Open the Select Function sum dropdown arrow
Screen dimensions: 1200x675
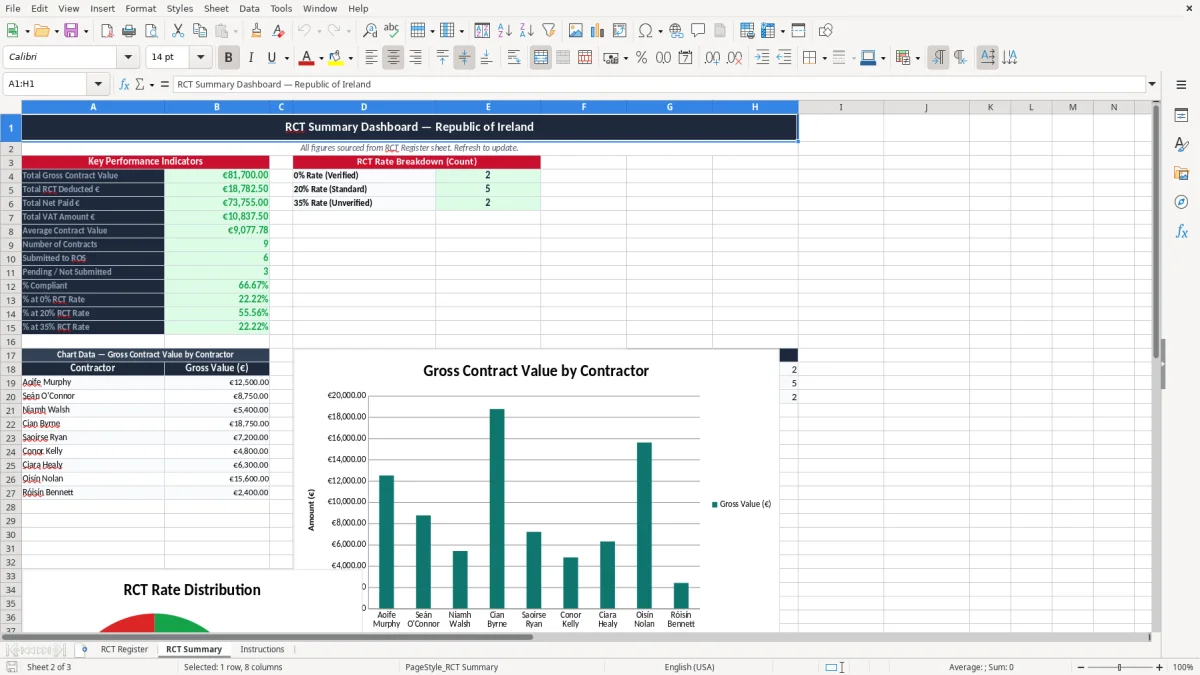[x=152, y=85]
